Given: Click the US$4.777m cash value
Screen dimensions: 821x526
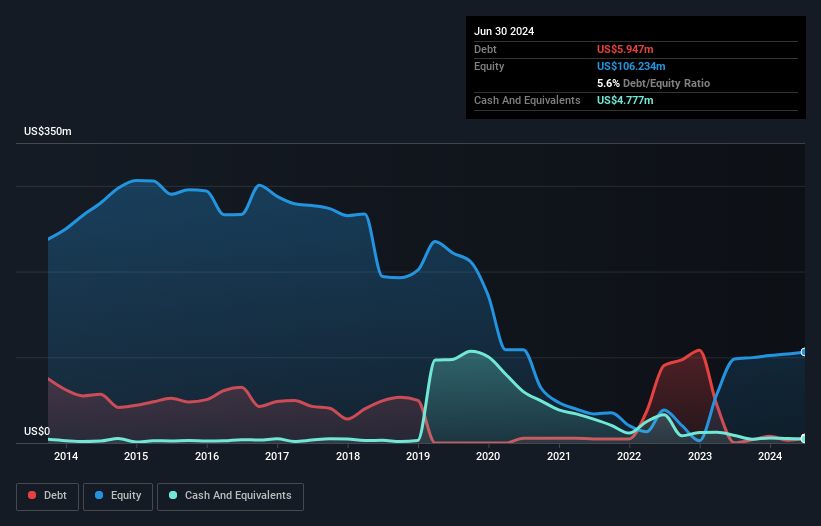Looking at the screenshot, I should [625, 100].
